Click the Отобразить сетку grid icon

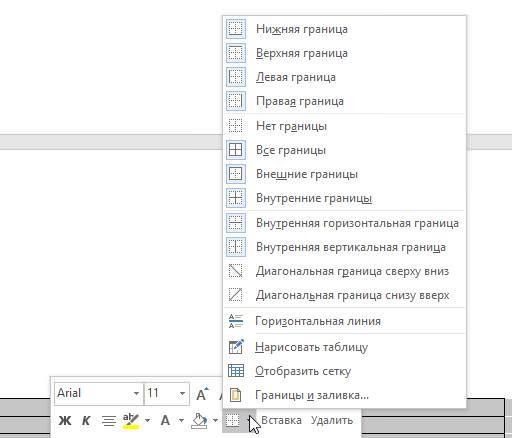point(236,371)
